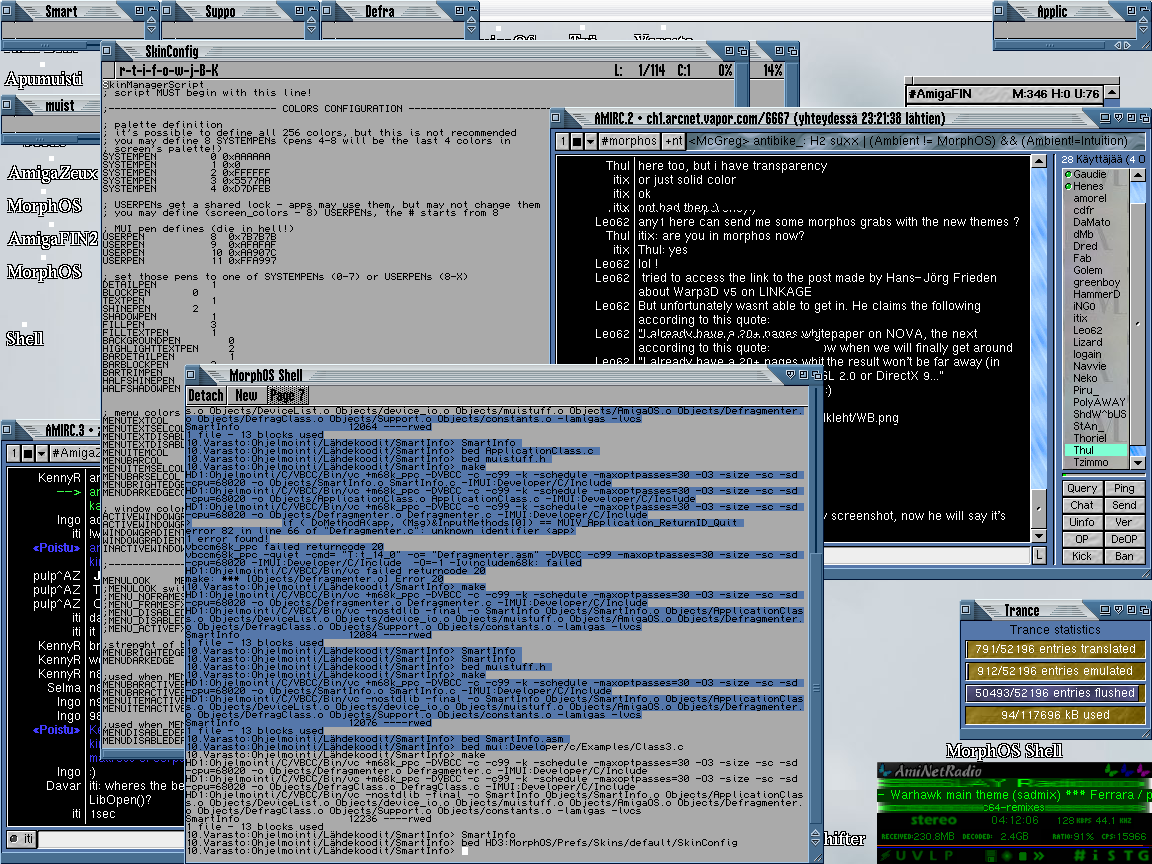1152x864 pixels.
Task: Click the L icon in AmiNetRadio bottom row
Action: click(x=933, y=856)
